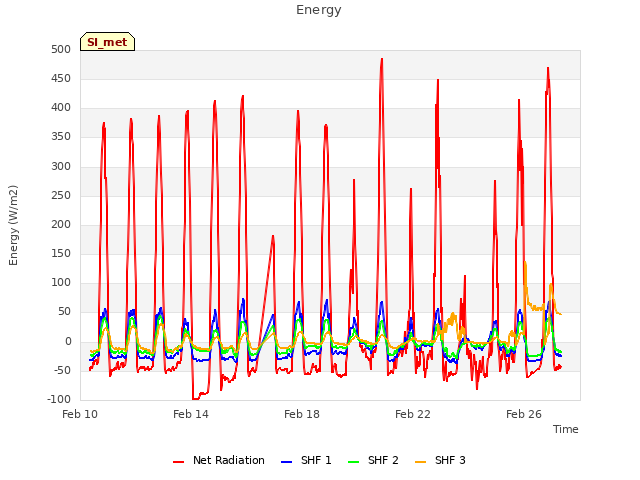This screenshot has height=480, width=640.
Task: Click the orange SHF 3 spike near Feb 26
Action: (525, 263)
